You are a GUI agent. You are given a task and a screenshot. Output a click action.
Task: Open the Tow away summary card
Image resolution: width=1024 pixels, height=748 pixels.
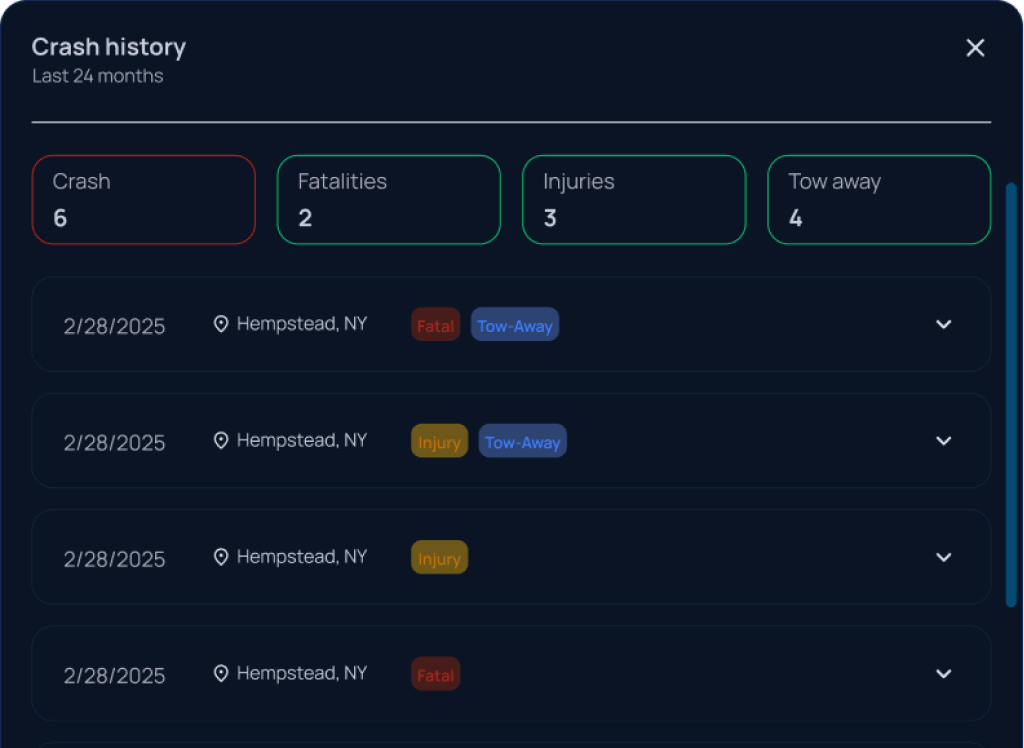[x=878, y=200]
